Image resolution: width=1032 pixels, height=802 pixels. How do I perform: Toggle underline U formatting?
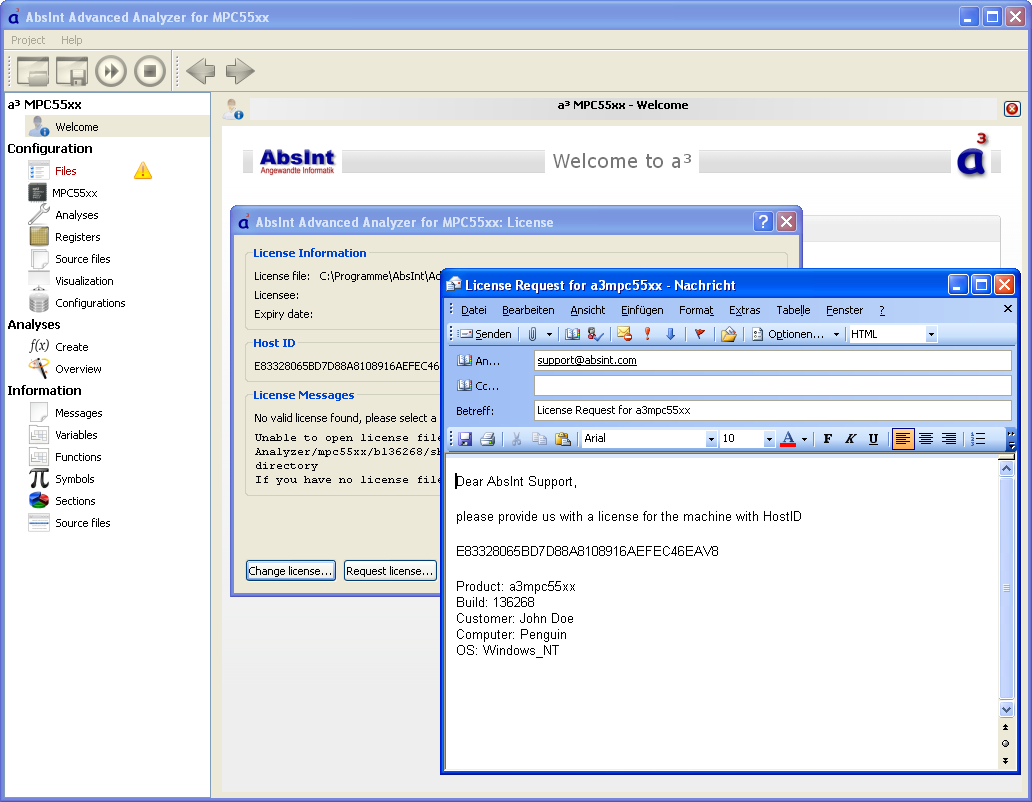tap(873, 439)
